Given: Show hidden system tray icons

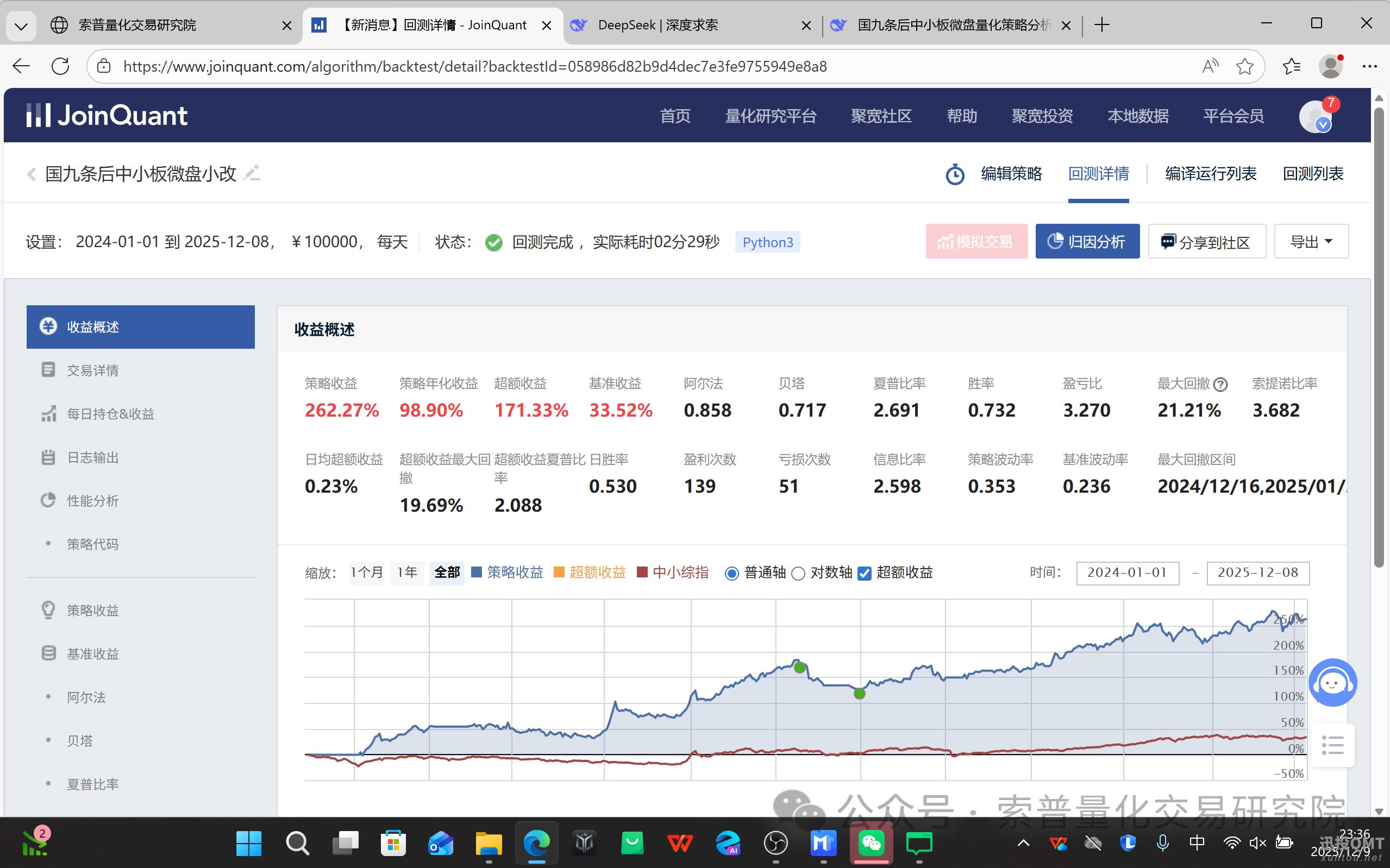Looking at the screenshot, I should point(1023,842).
